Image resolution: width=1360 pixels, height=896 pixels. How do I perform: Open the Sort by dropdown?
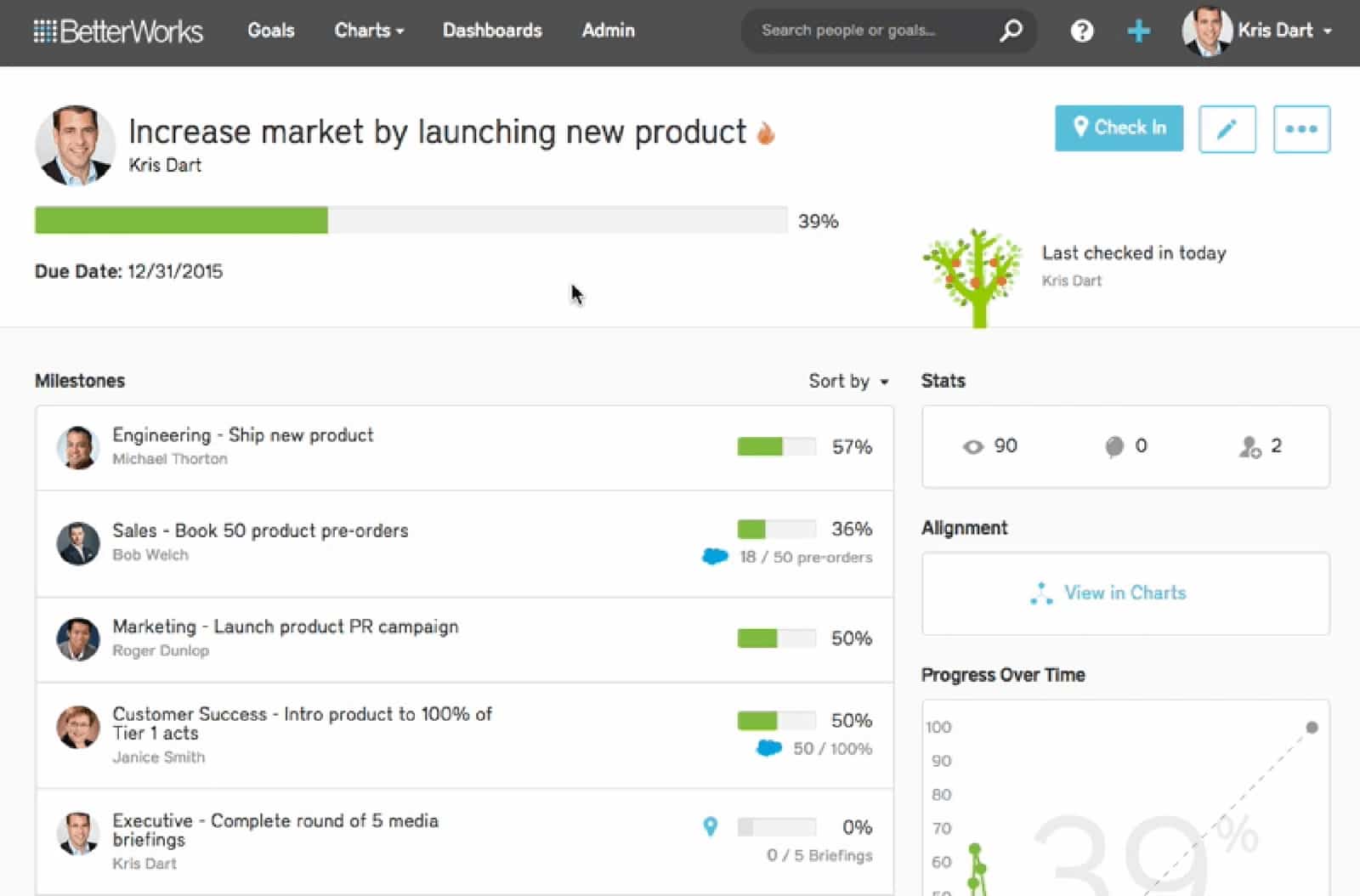(x=848, y=382)
